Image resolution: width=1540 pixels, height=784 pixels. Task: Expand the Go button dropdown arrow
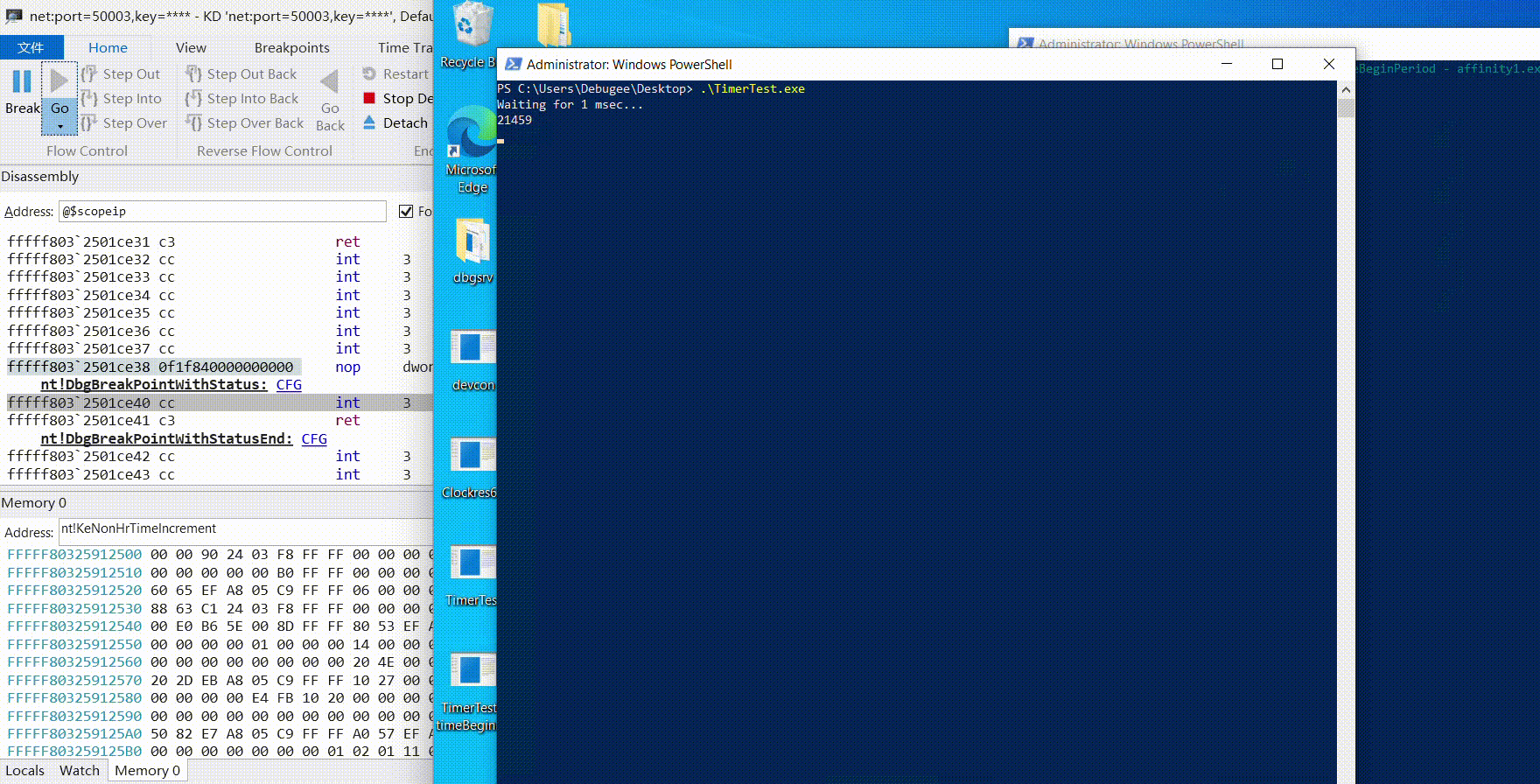(x=59, y=127)
